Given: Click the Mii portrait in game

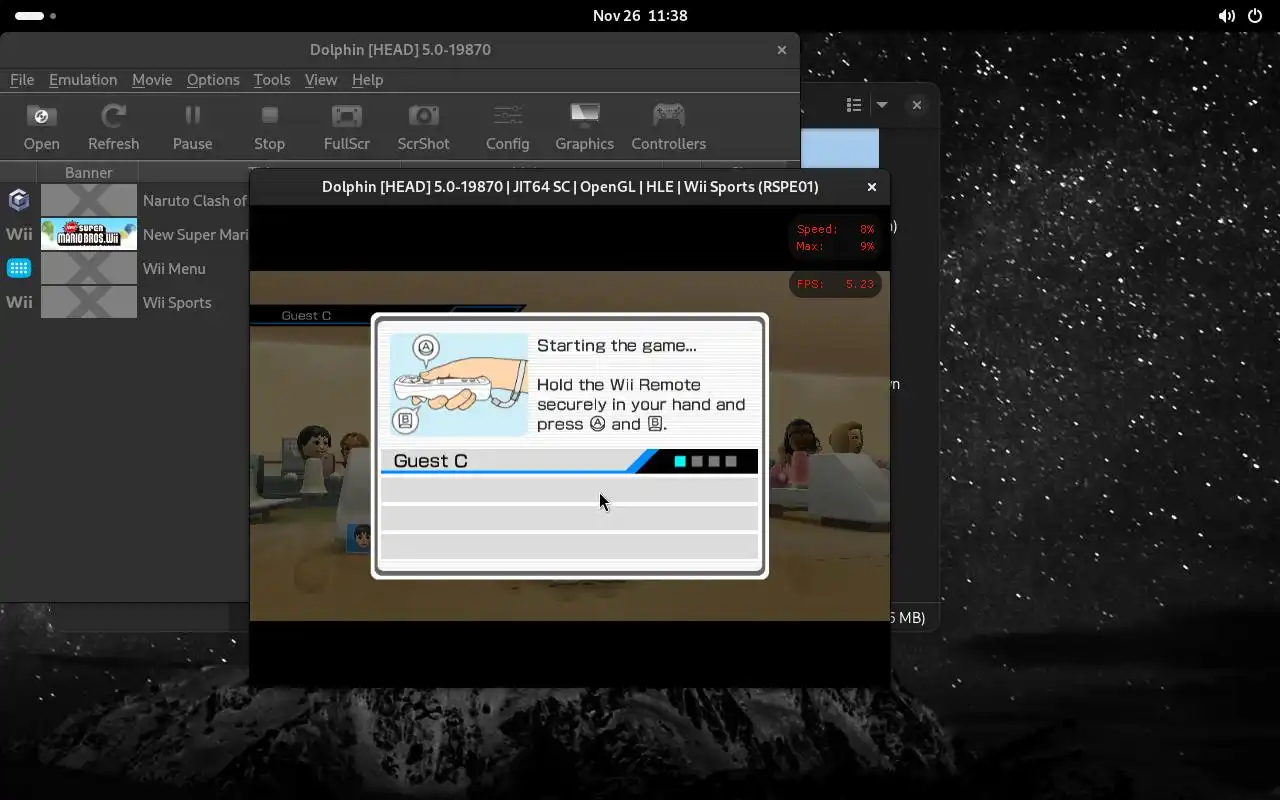Looking at the screenshot, I should [359, 538].
